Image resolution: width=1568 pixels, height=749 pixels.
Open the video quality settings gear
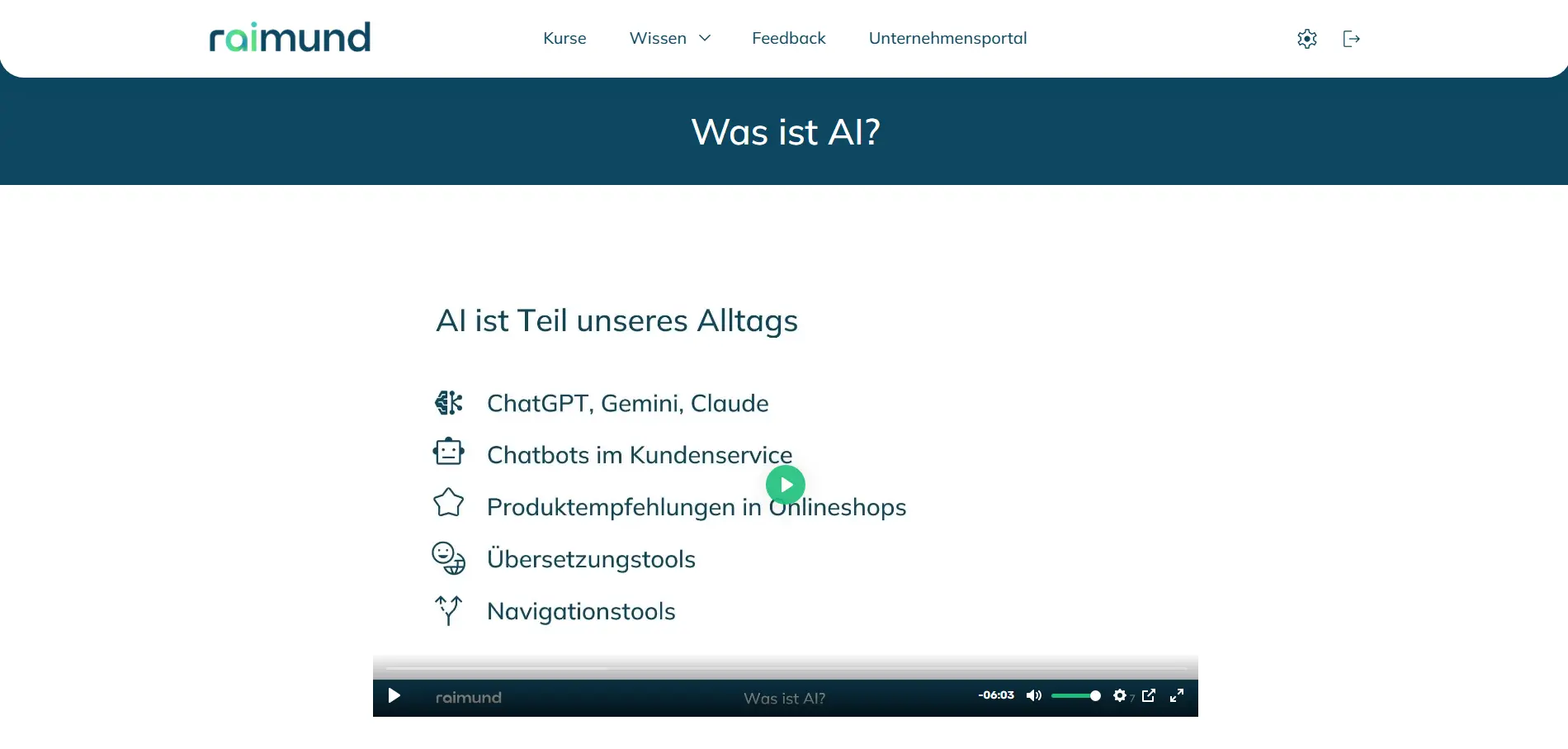tap(1120, 696)
